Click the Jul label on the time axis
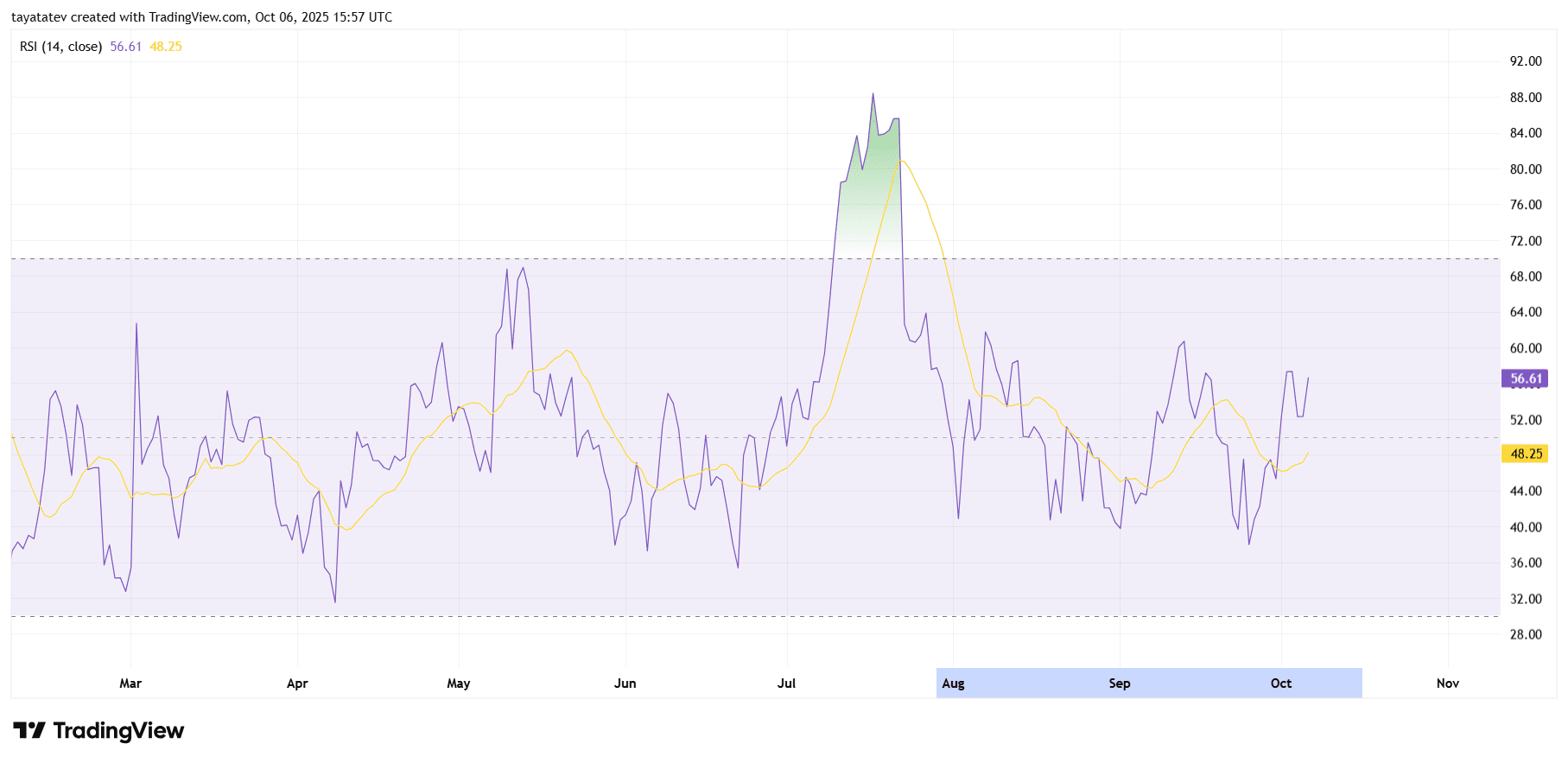Image resolution: width=1568 pixels, height=763 pixels. (x=786, y=684)
